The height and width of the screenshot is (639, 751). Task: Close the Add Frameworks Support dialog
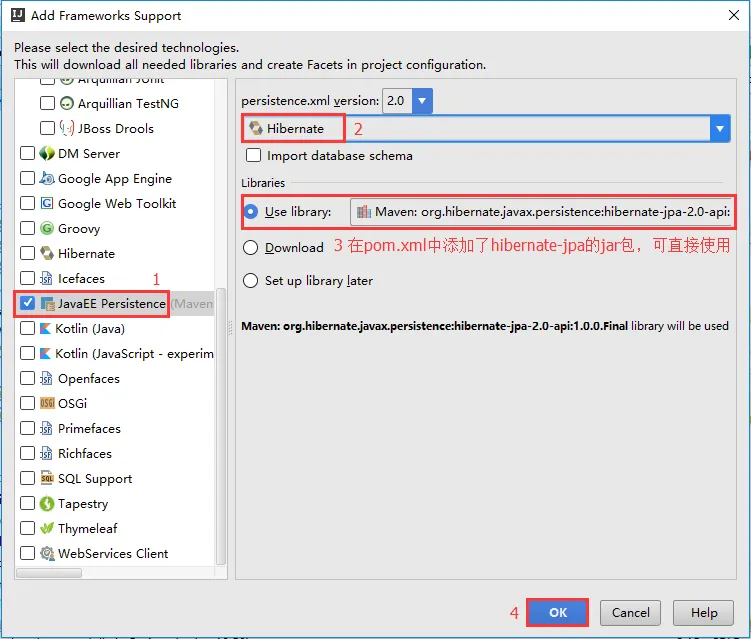click(734, 15)
